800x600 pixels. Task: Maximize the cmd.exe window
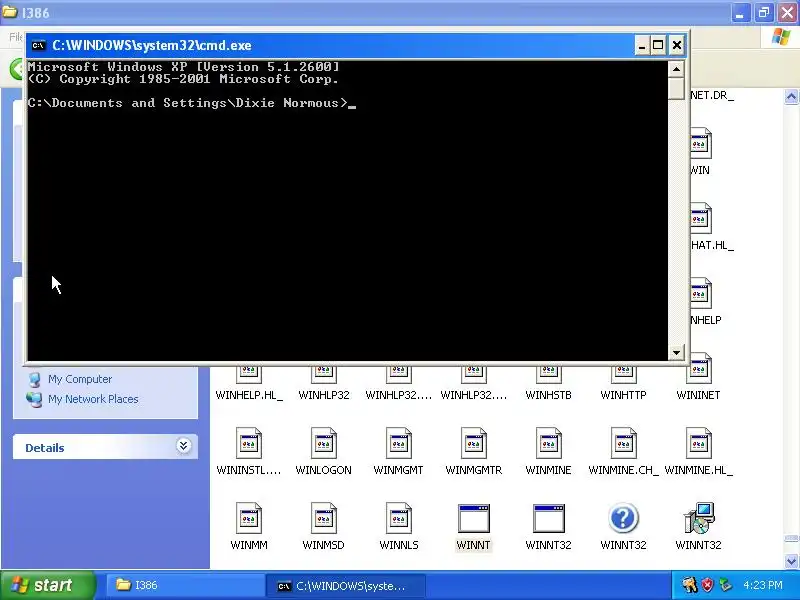pyautogui.click(x=658, y=45)
